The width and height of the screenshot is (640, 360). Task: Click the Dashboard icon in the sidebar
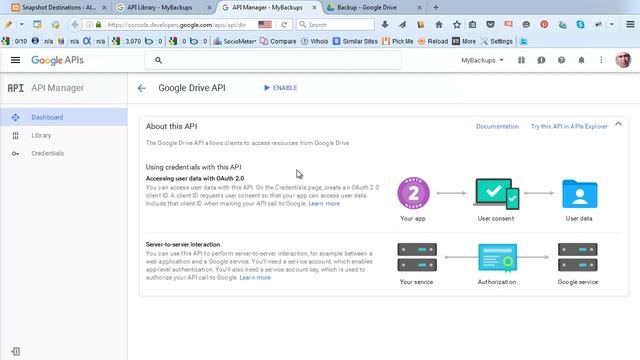(16, 118)
